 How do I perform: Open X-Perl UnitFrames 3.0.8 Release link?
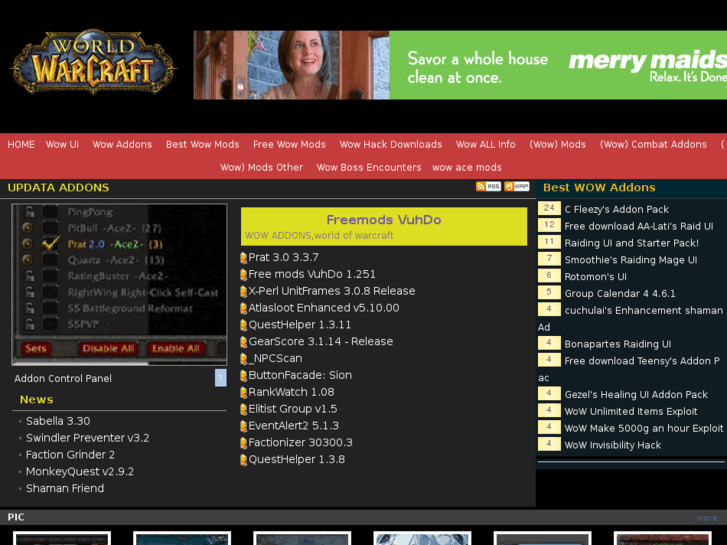[x=332, y=291]
